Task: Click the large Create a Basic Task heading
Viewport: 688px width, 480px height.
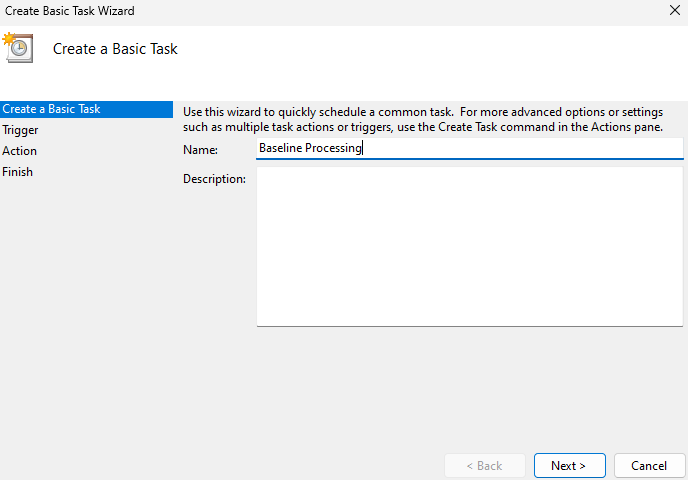Action: (x=115, y=49)
